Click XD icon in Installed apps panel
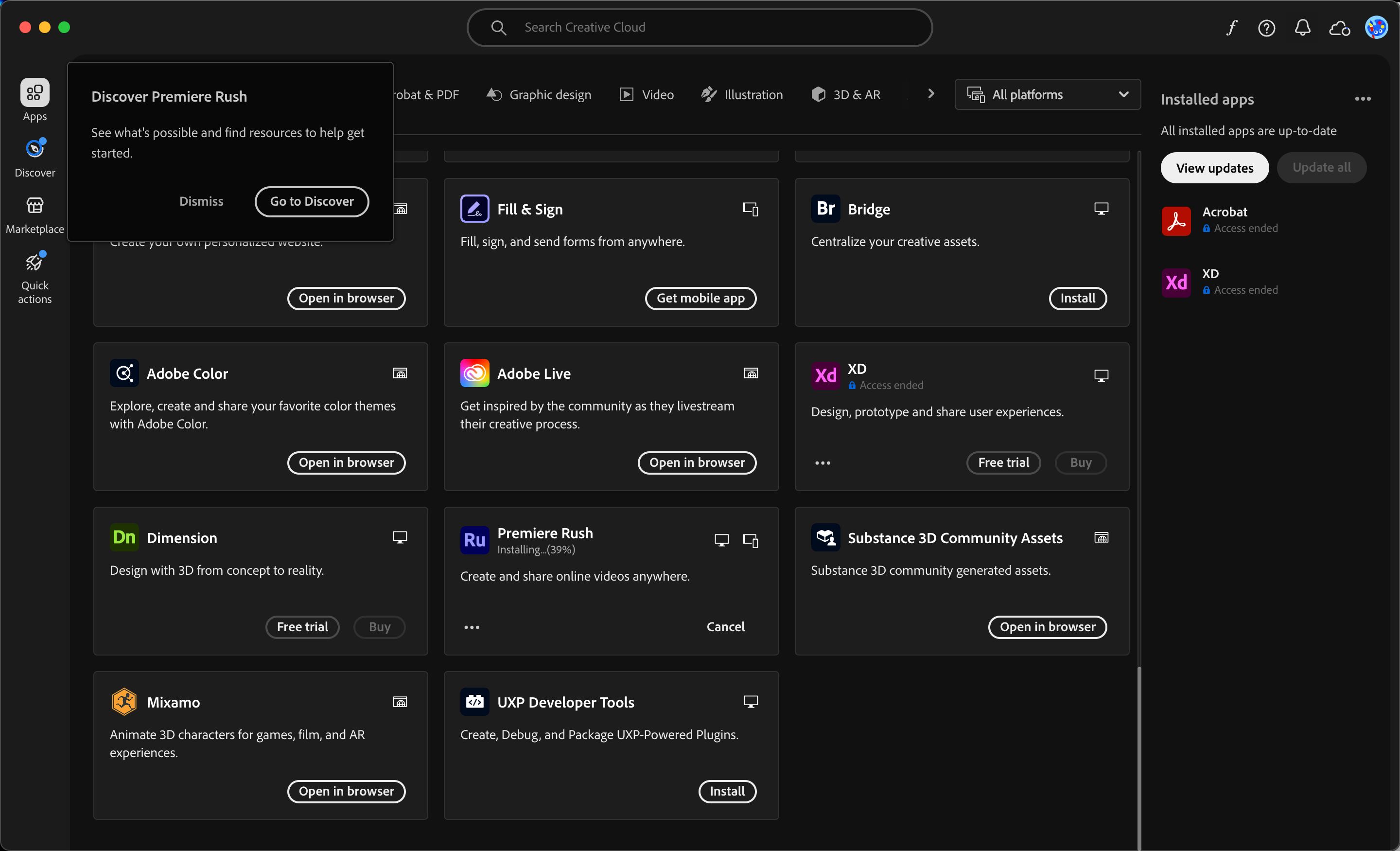 1176,283
